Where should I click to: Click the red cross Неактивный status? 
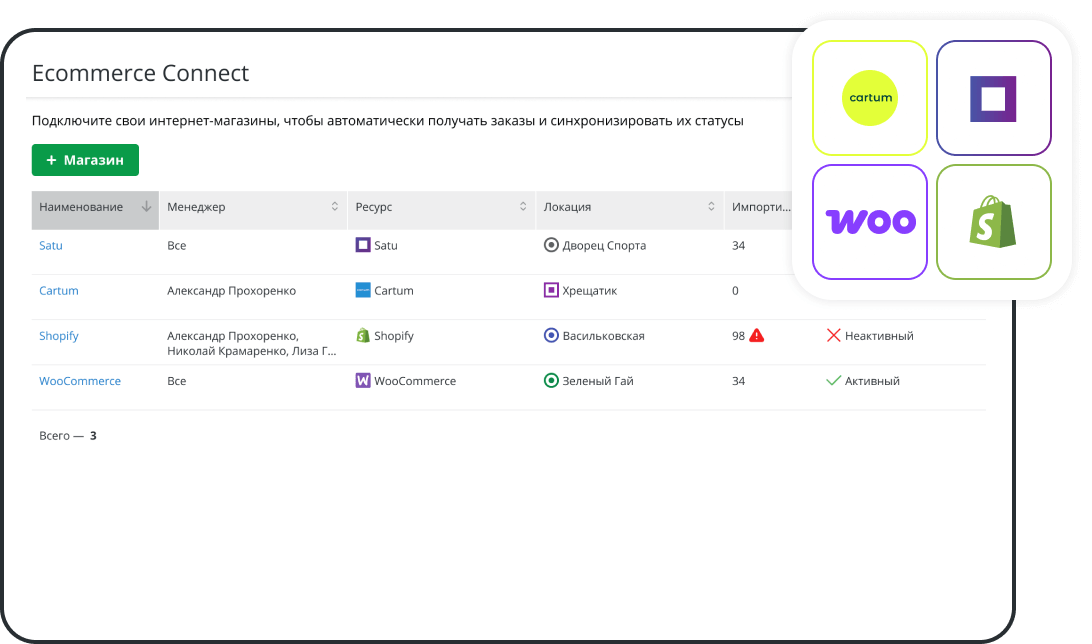click(x=833, y=336)
